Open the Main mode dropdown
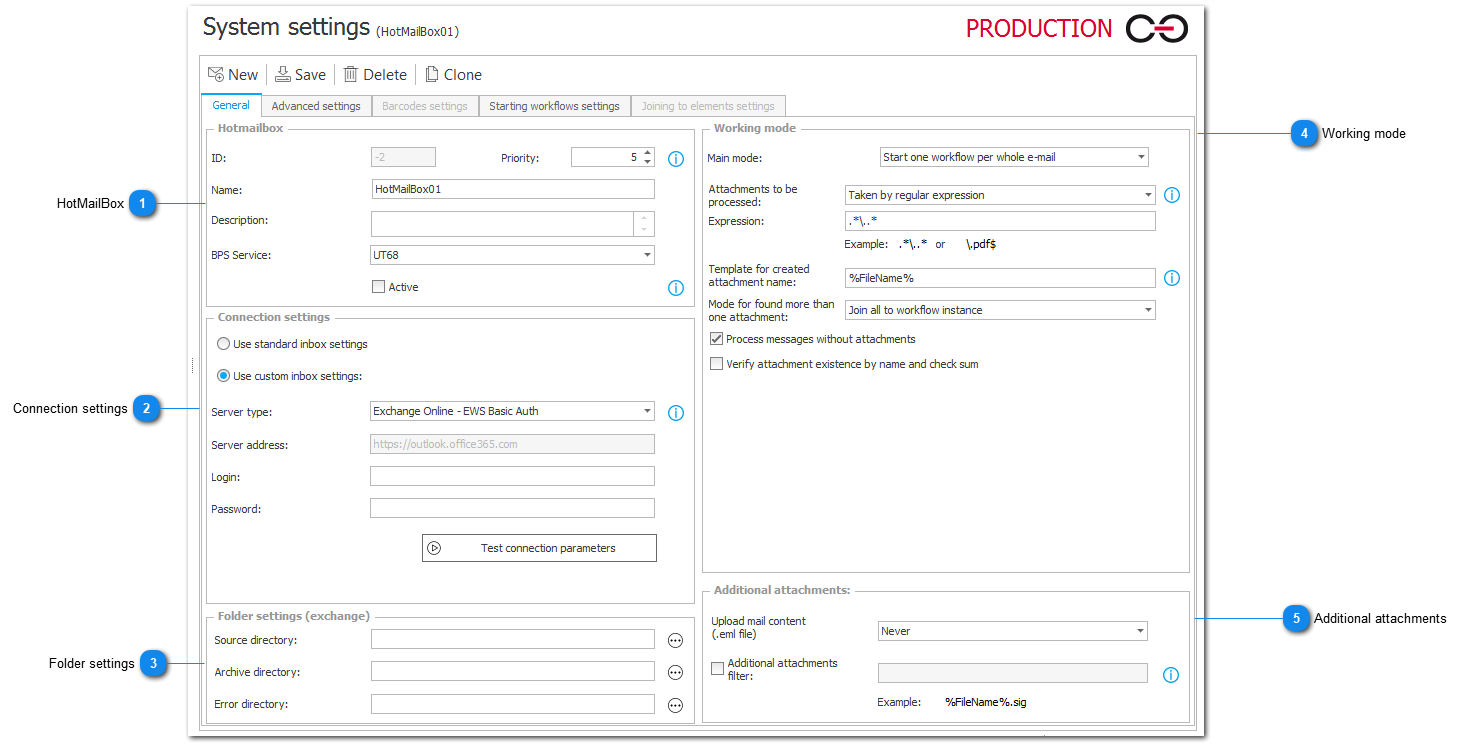This screenshot has height=746, width=1464. 1013,157
